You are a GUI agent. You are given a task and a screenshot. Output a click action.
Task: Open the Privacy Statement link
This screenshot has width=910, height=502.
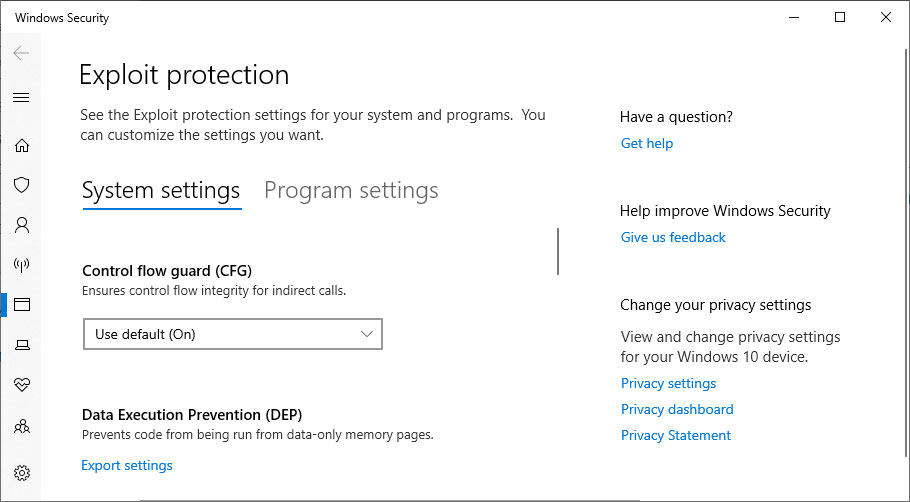(676, 435)
